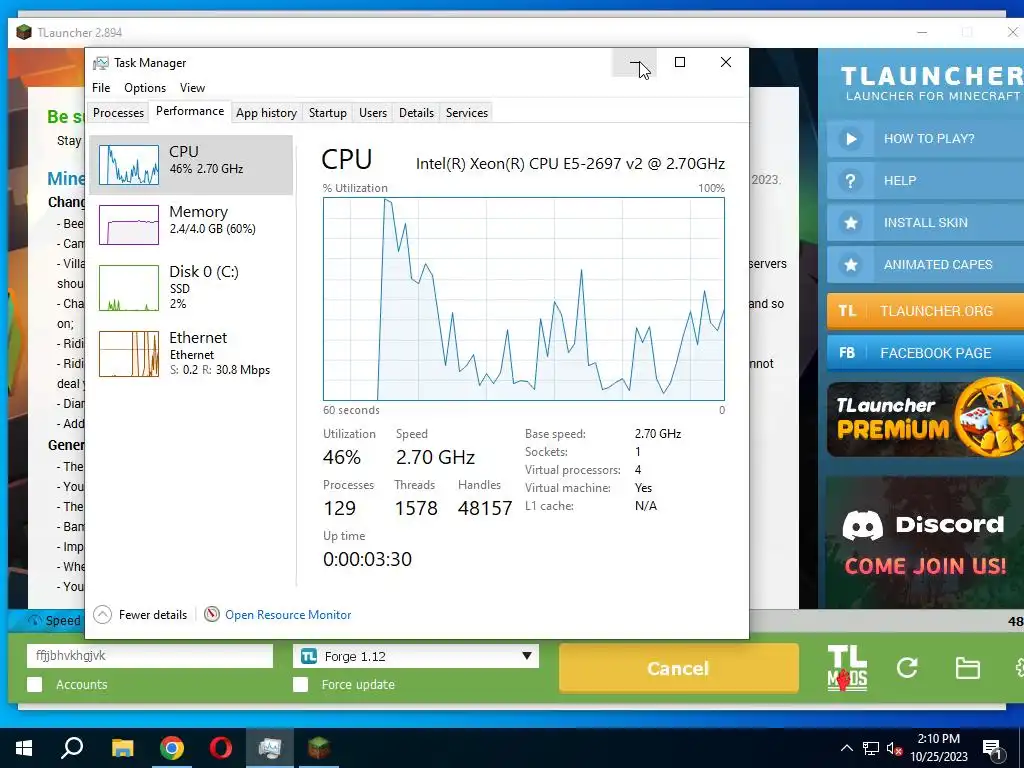The image size is (1024, 768).
Task: Open the TL Mods icon
Action: [x=847, y=668]
